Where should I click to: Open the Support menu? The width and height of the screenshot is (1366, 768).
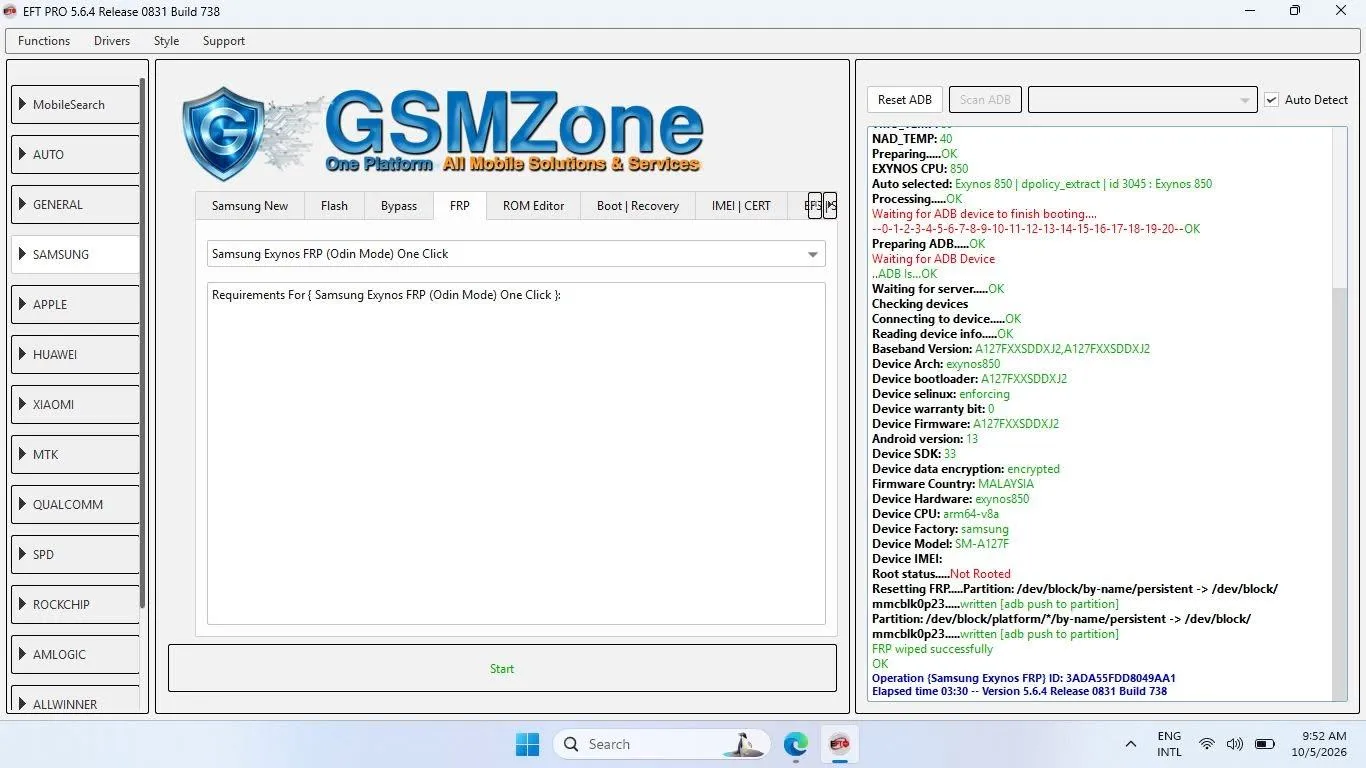(224, 41)
